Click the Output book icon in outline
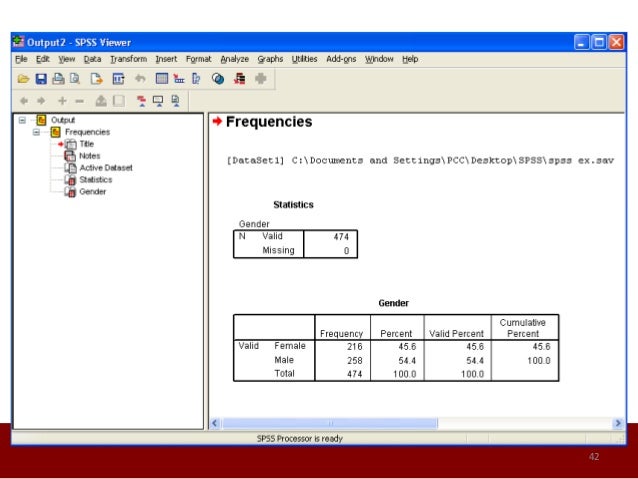Screen dimensions: 638x479 pos(41,120)
